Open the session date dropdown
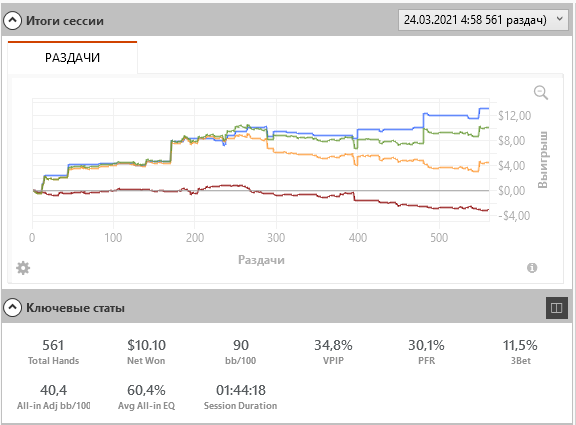 coord(485,20)
